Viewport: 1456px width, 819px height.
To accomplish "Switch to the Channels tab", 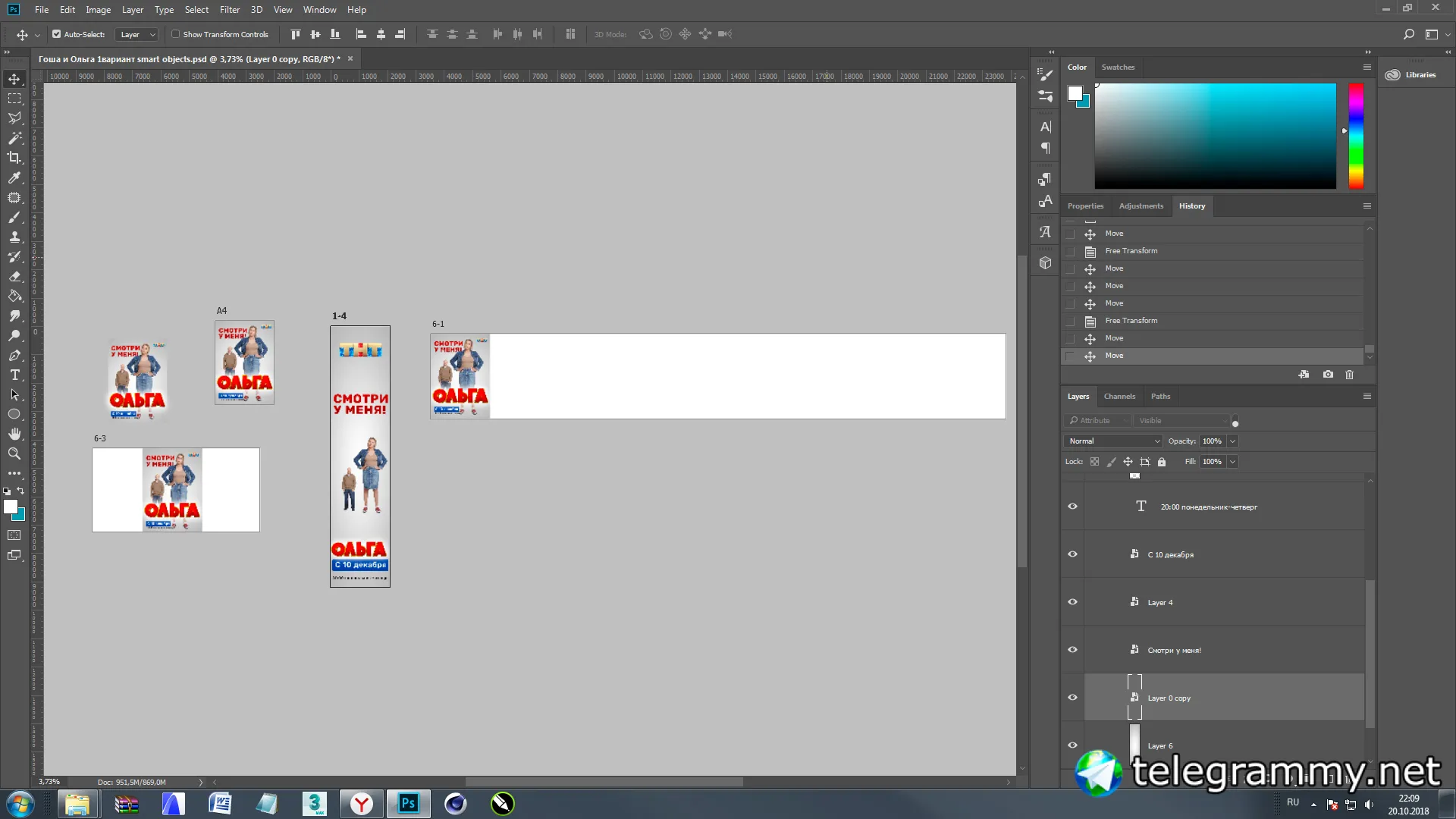I will tap(1119, 397).
